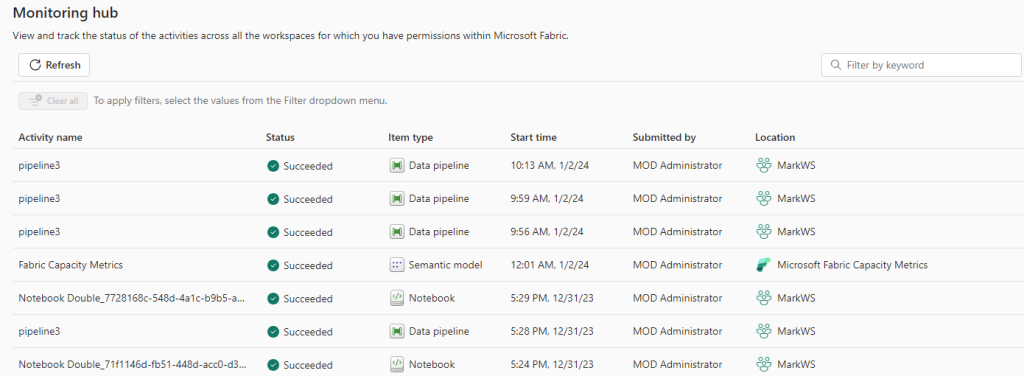The image size is (1024, 376).
Task: Click the Data pipeline icon for the 5:28 PM run
Action: point(396,332)
